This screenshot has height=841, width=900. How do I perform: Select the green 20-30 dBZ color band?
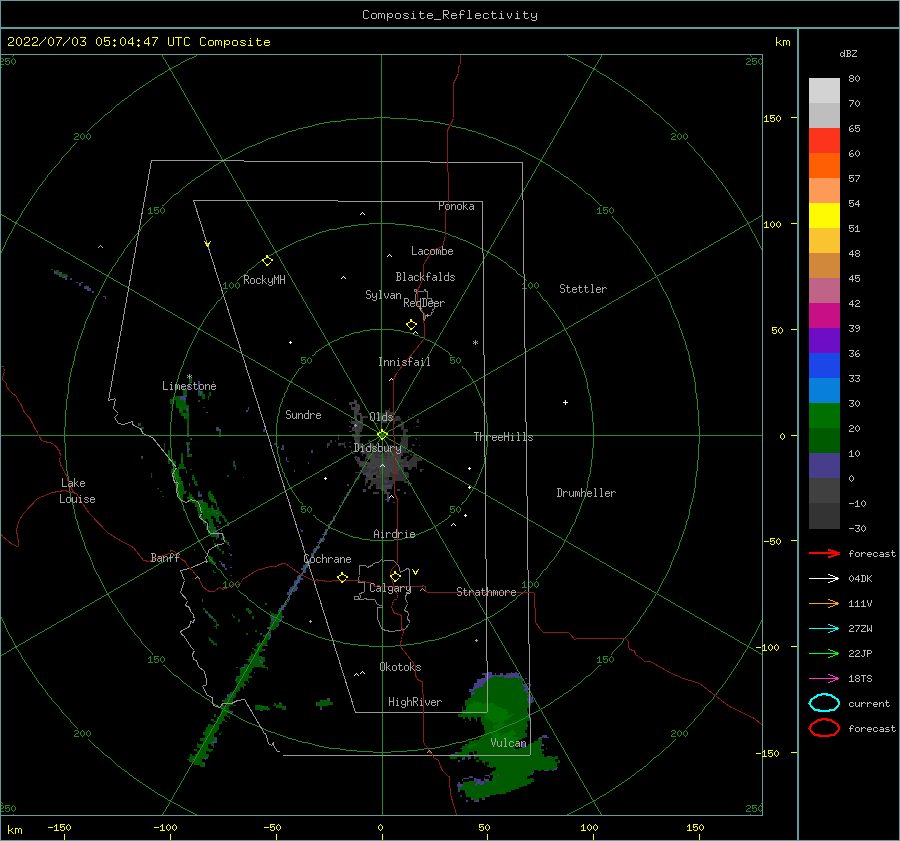pos(824,416)
